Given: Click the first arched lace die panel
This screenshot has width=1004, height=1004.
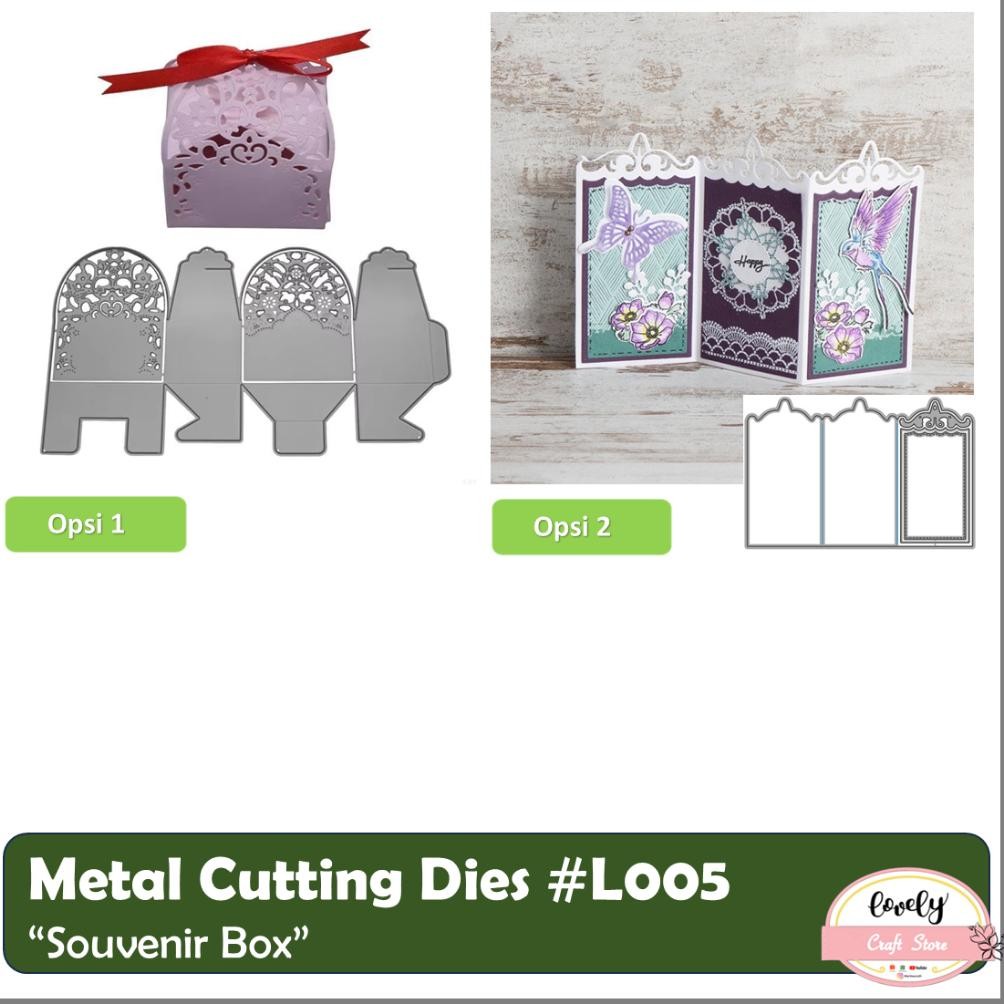Looking at the screenshot, I should [107, 315].
